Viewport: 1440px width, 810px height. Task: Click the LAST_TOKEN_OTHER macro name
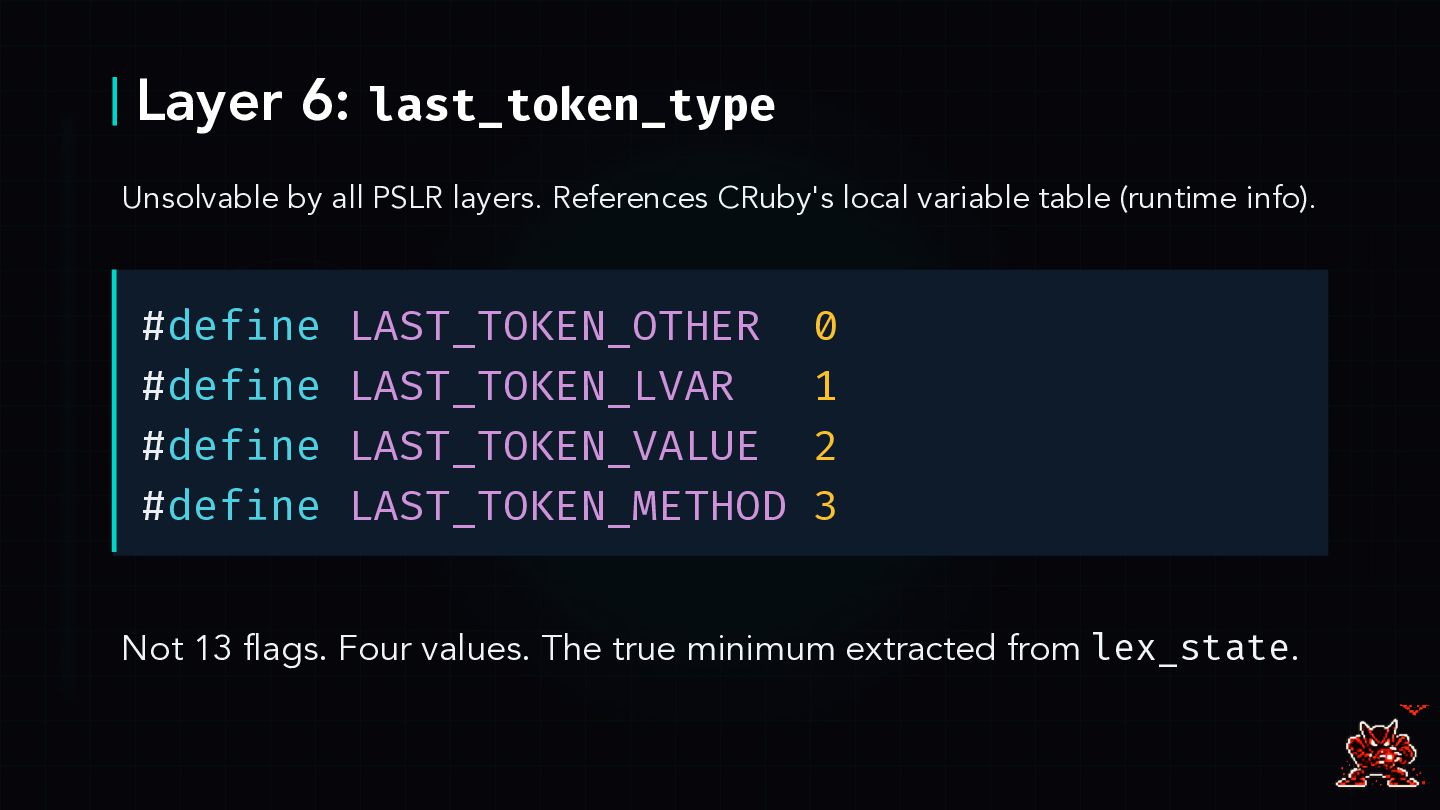[x=555, y=327]
